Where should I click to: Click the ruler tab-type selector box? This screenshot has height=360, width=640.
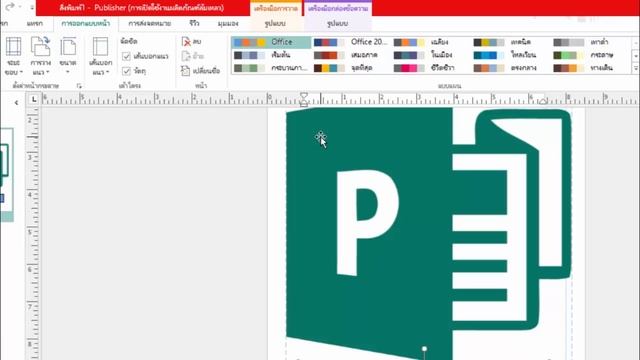[x=33, y=99]
